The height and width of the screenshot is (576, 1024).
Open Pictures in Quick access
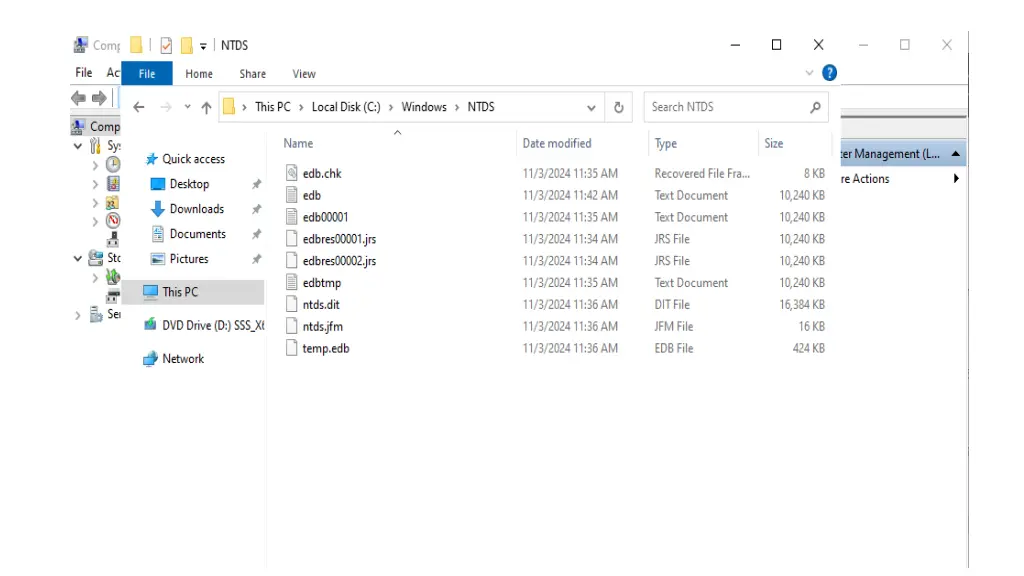[189, 259]
